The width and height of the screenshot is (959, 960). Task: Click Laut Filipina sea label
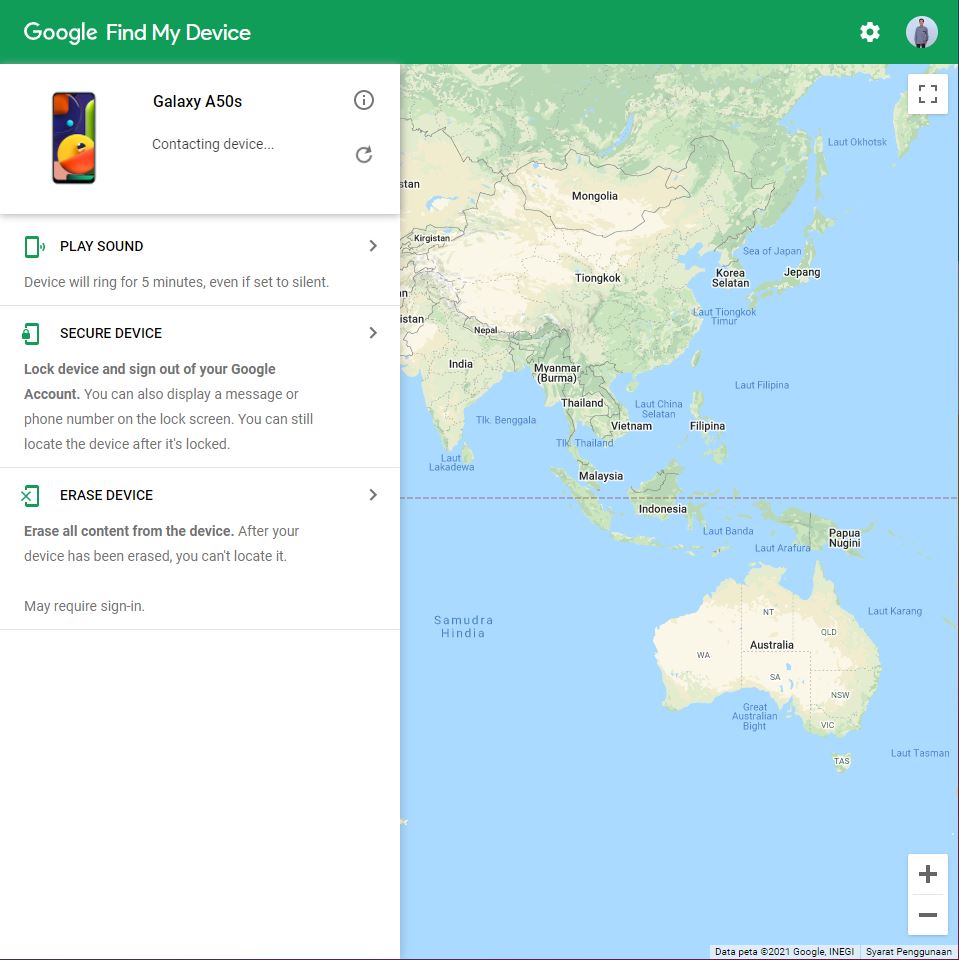762,385
